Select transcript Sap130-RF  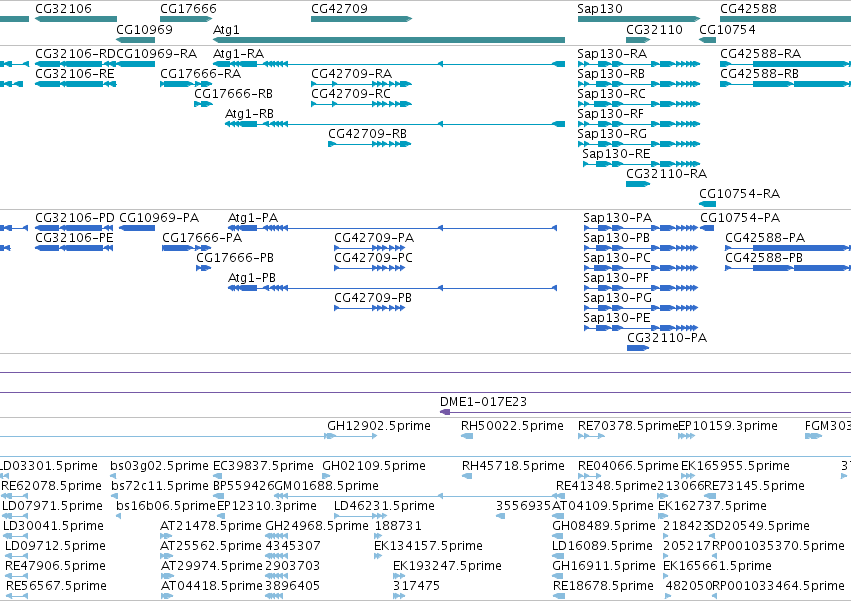click(639, 124)
